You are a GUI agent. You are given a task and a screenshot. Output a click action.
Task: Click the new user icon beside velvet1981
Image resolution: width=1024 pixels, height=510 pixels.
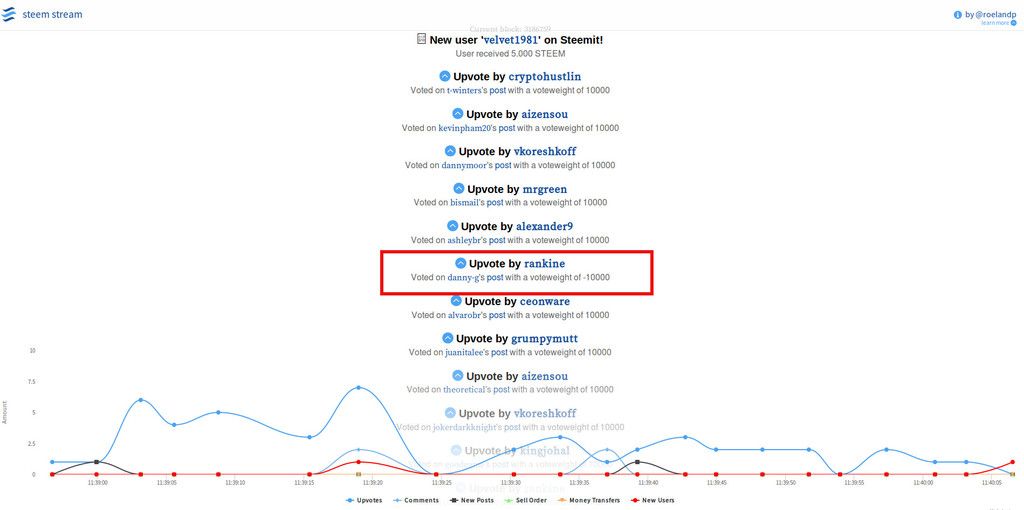(421, 39)
